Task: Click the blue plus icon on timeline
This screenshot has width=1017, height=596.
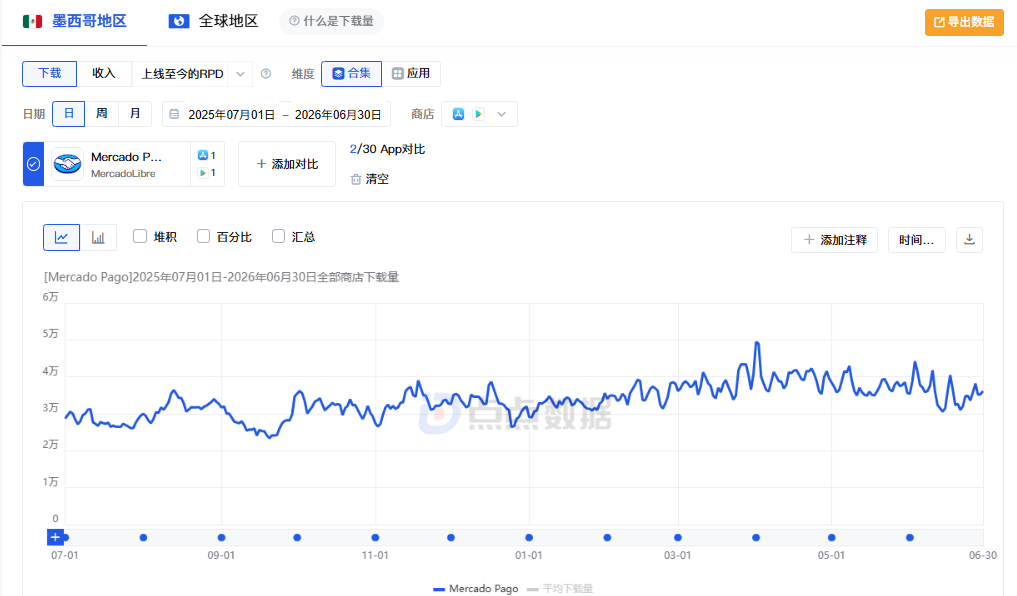Action: (x=55, y=537)
